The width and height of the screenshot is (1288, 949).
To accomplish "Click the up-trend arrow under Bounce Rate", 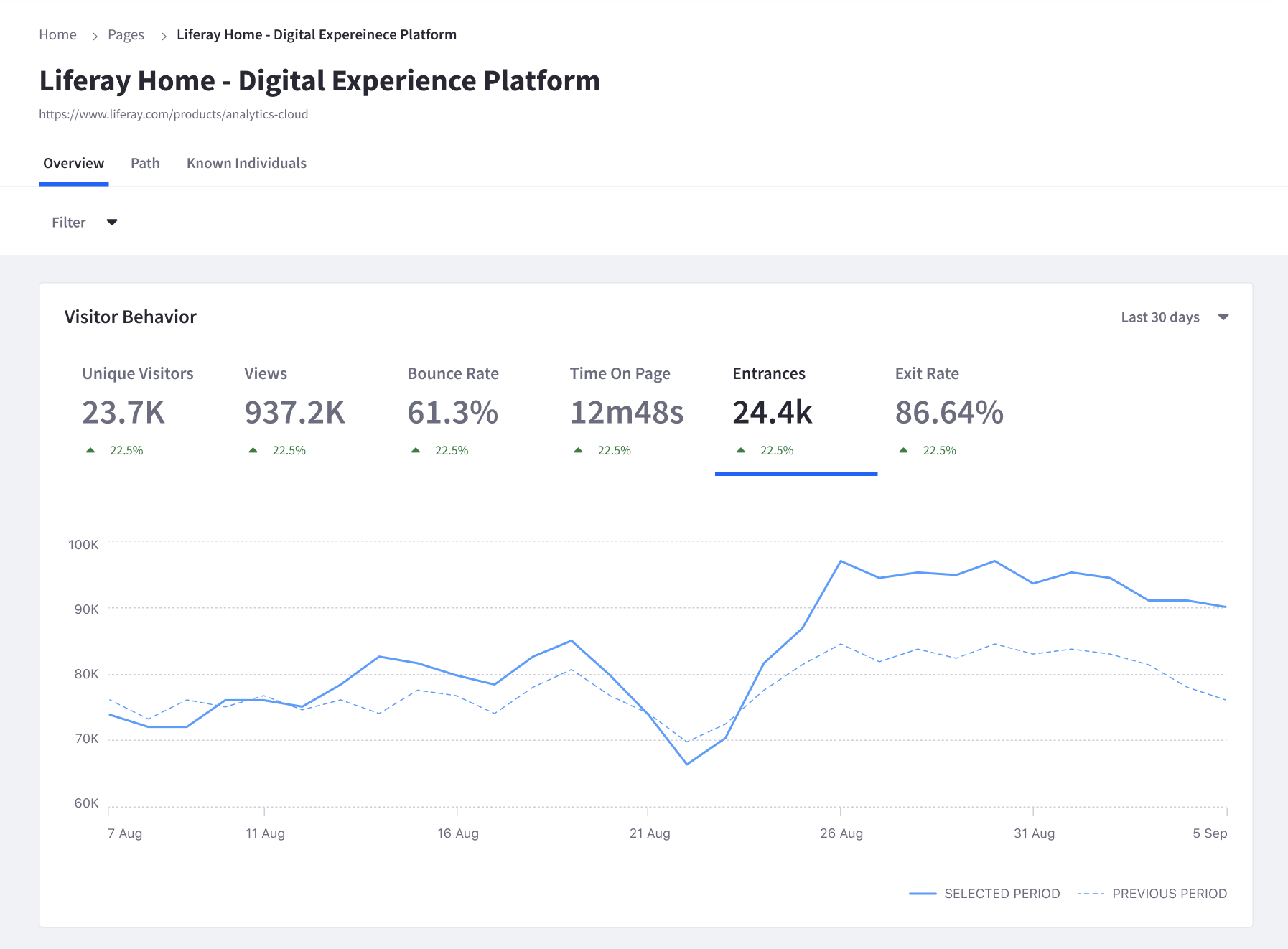I will pyautogui.click(x=416, y=450).
